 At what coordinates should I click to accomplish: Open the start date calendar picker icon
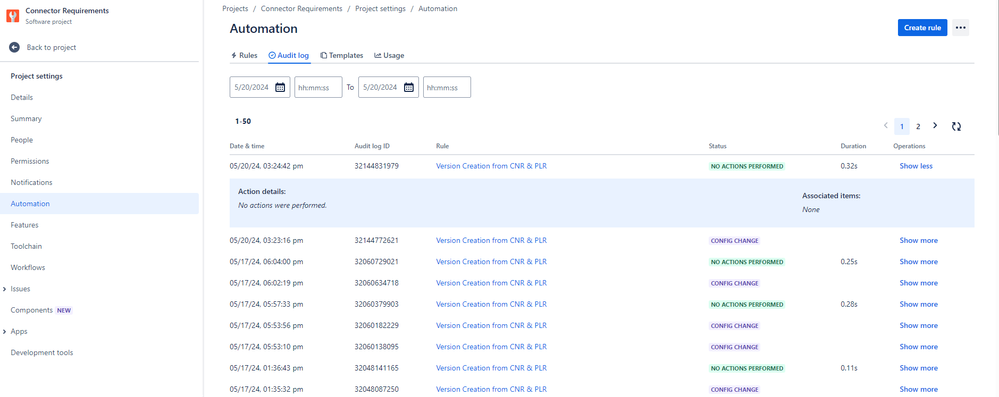pos(280,87)
